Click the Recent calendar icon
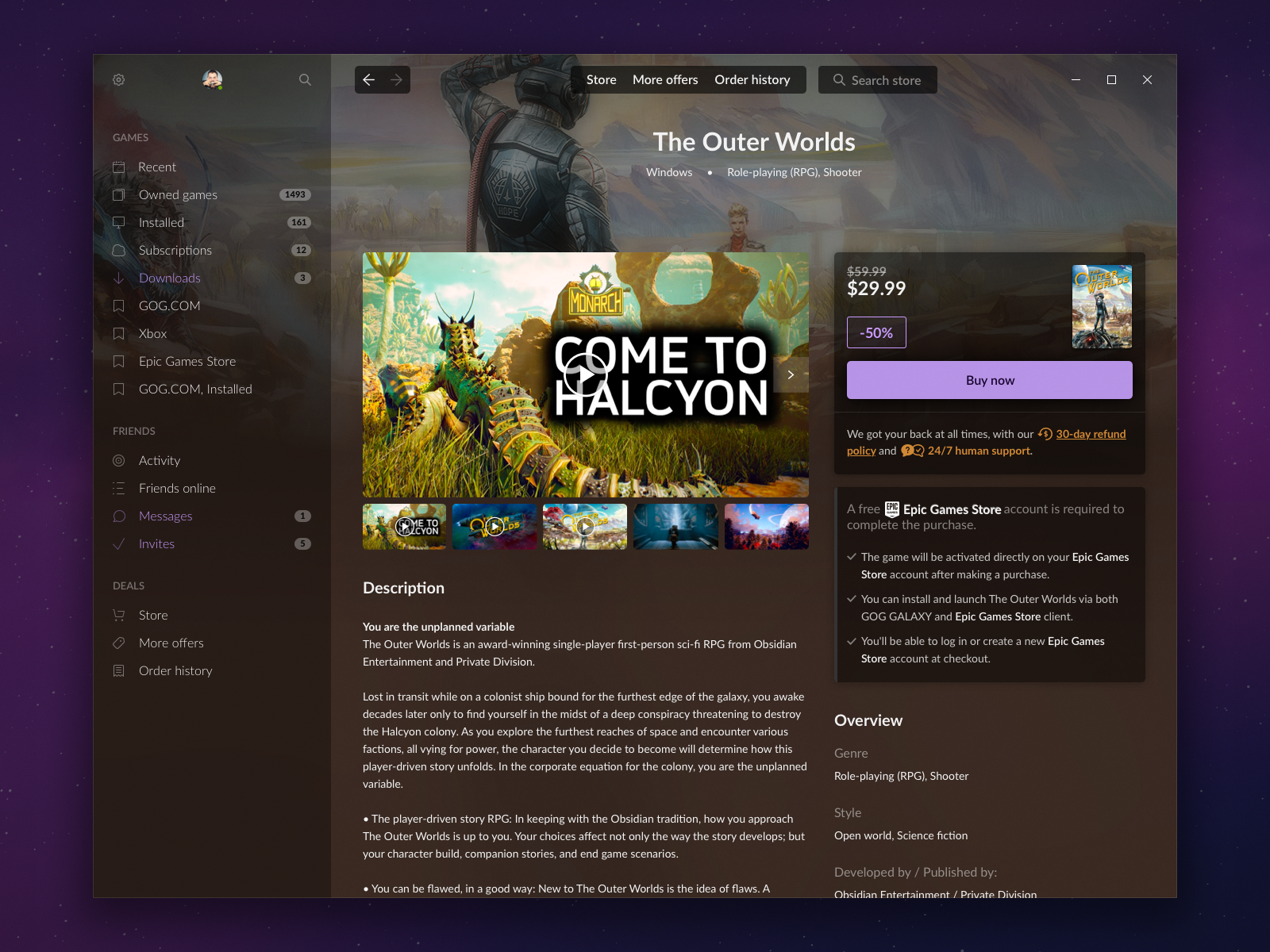1270x952 pixels. click(119, 167)
